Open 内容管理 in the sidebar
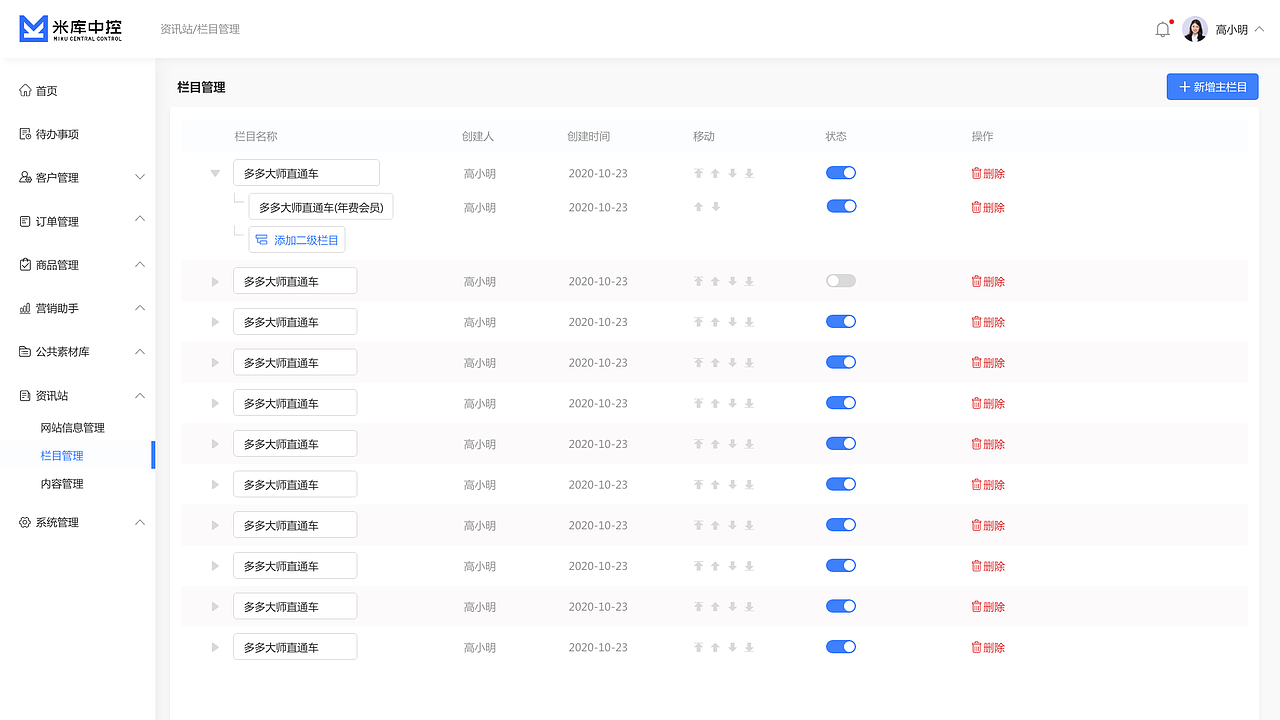Screen dimensions: 1280x720 [62, 484]
